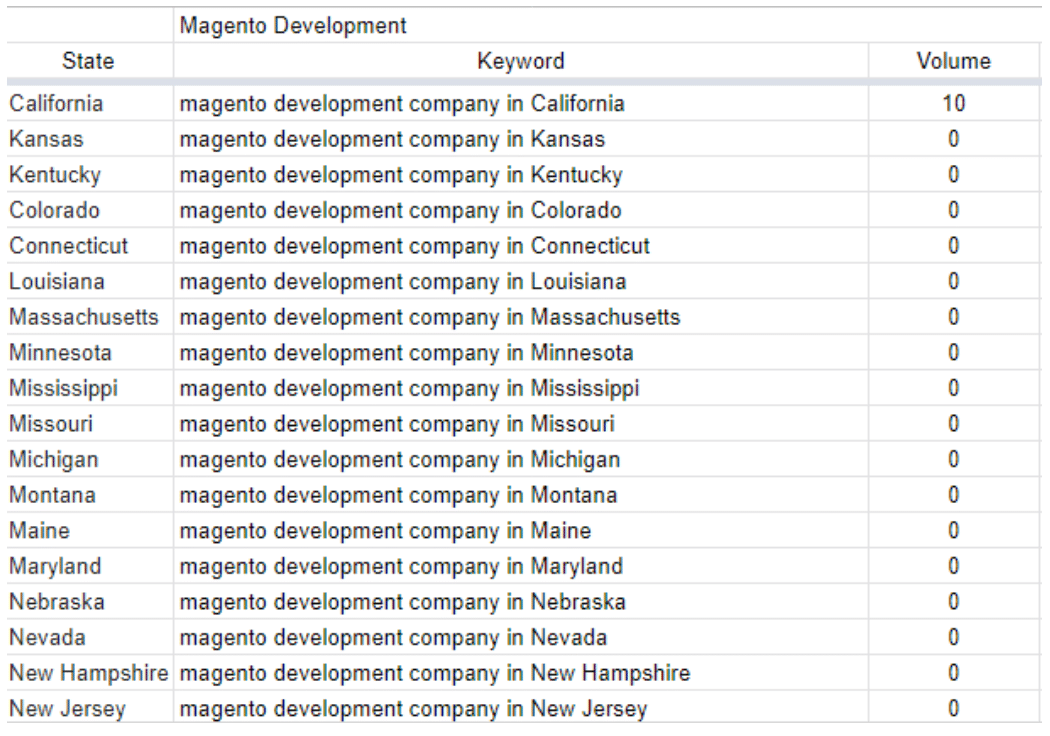Screen dimensions: 1050x736
Task: Select the 'Nebraska' state cell
Action: tap(89, 601)
